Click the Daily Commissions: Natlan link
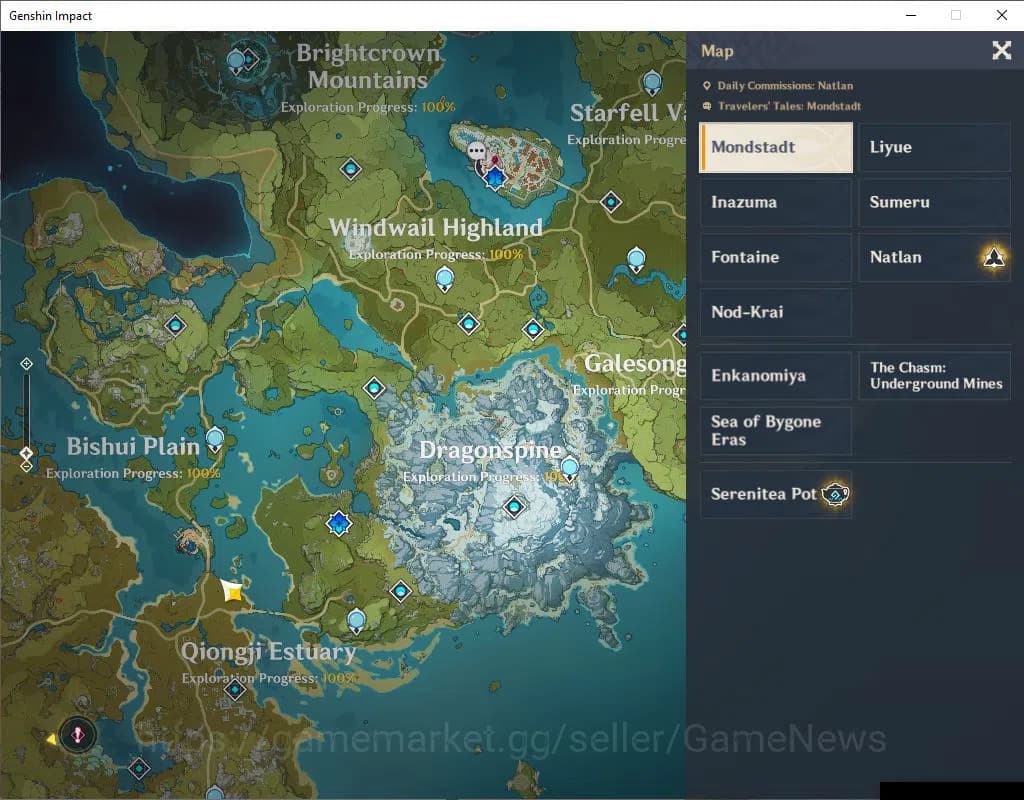This screenshot has width=1024, height=800. click(x=784, y=86)
